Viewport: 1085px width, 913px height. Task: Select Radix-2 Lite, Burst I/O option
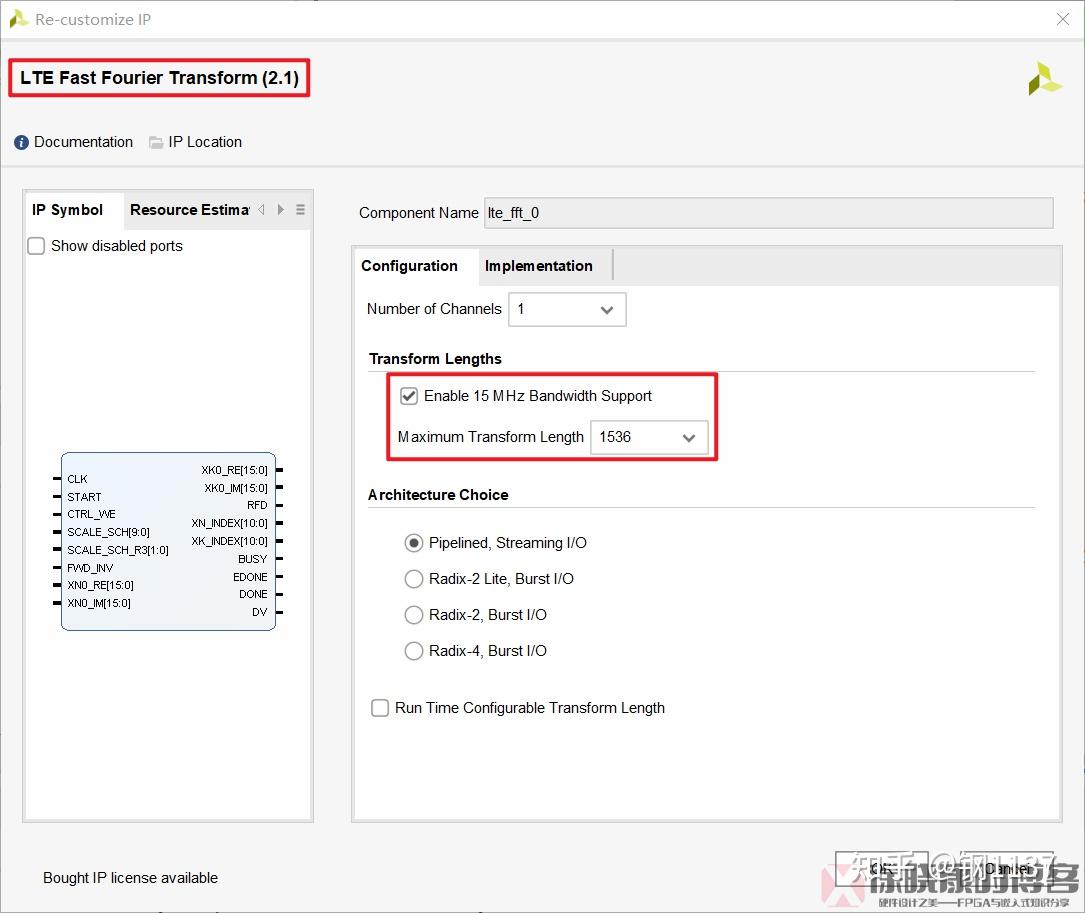414,579
